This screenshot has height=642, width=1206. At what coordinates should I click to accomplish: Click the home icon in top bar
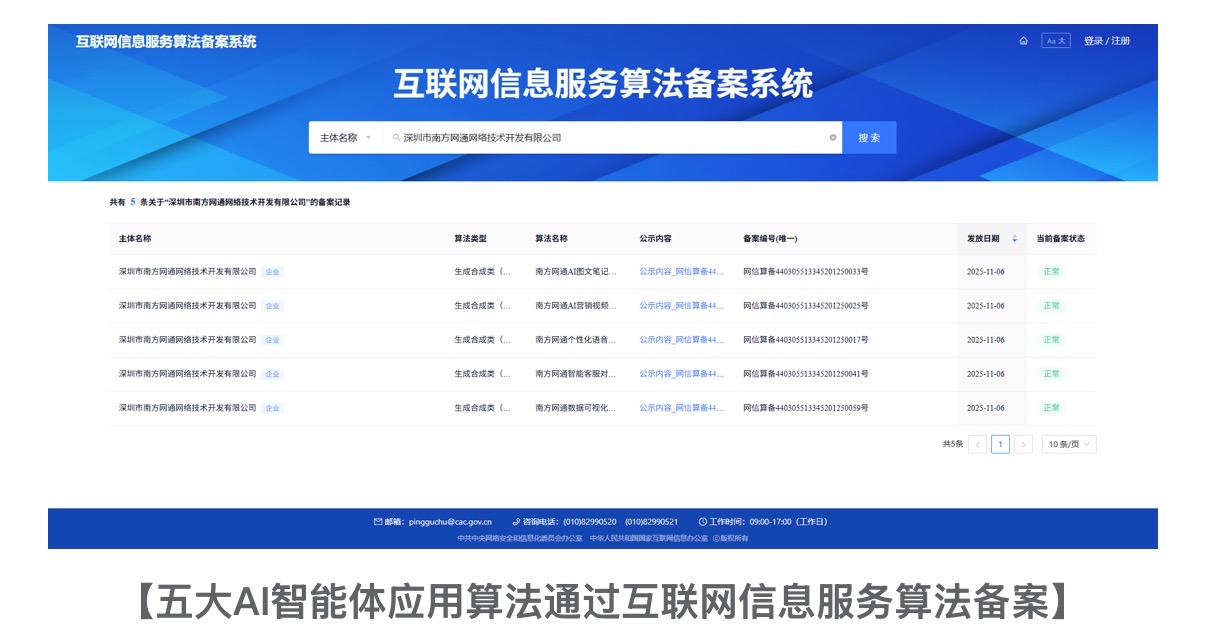tap(1023, 41)
